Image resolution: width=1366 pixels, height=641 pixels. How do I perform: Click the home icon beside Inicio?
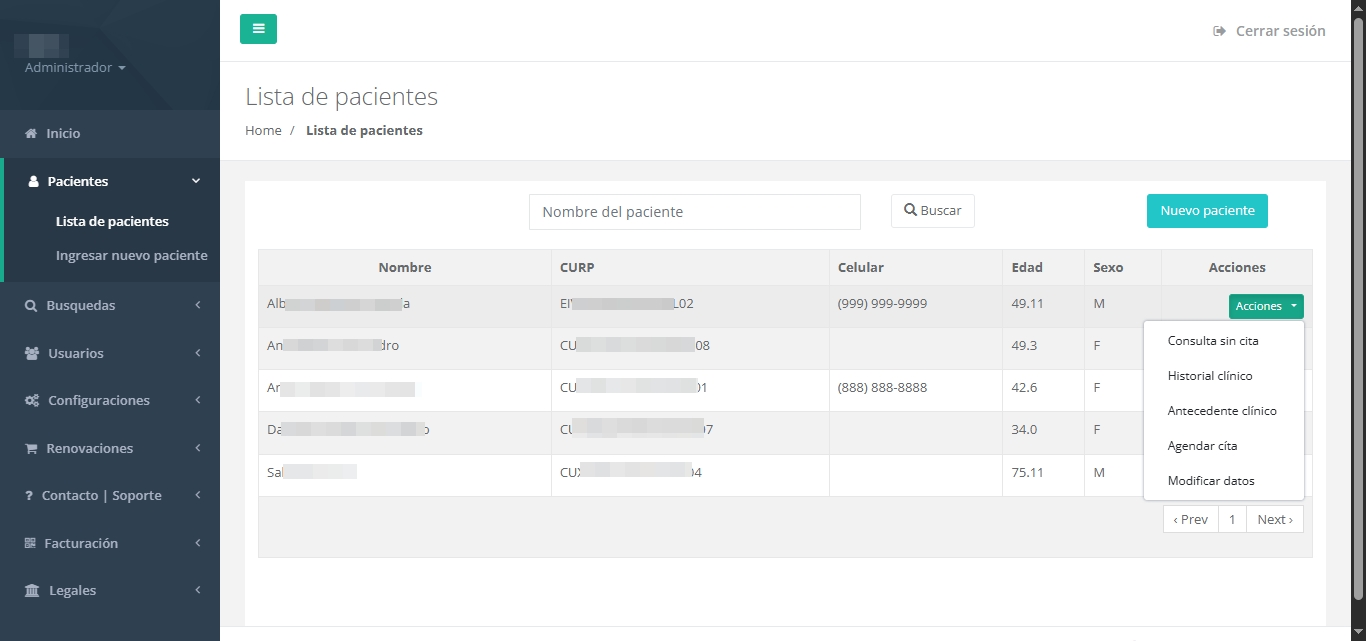(31, 134)
